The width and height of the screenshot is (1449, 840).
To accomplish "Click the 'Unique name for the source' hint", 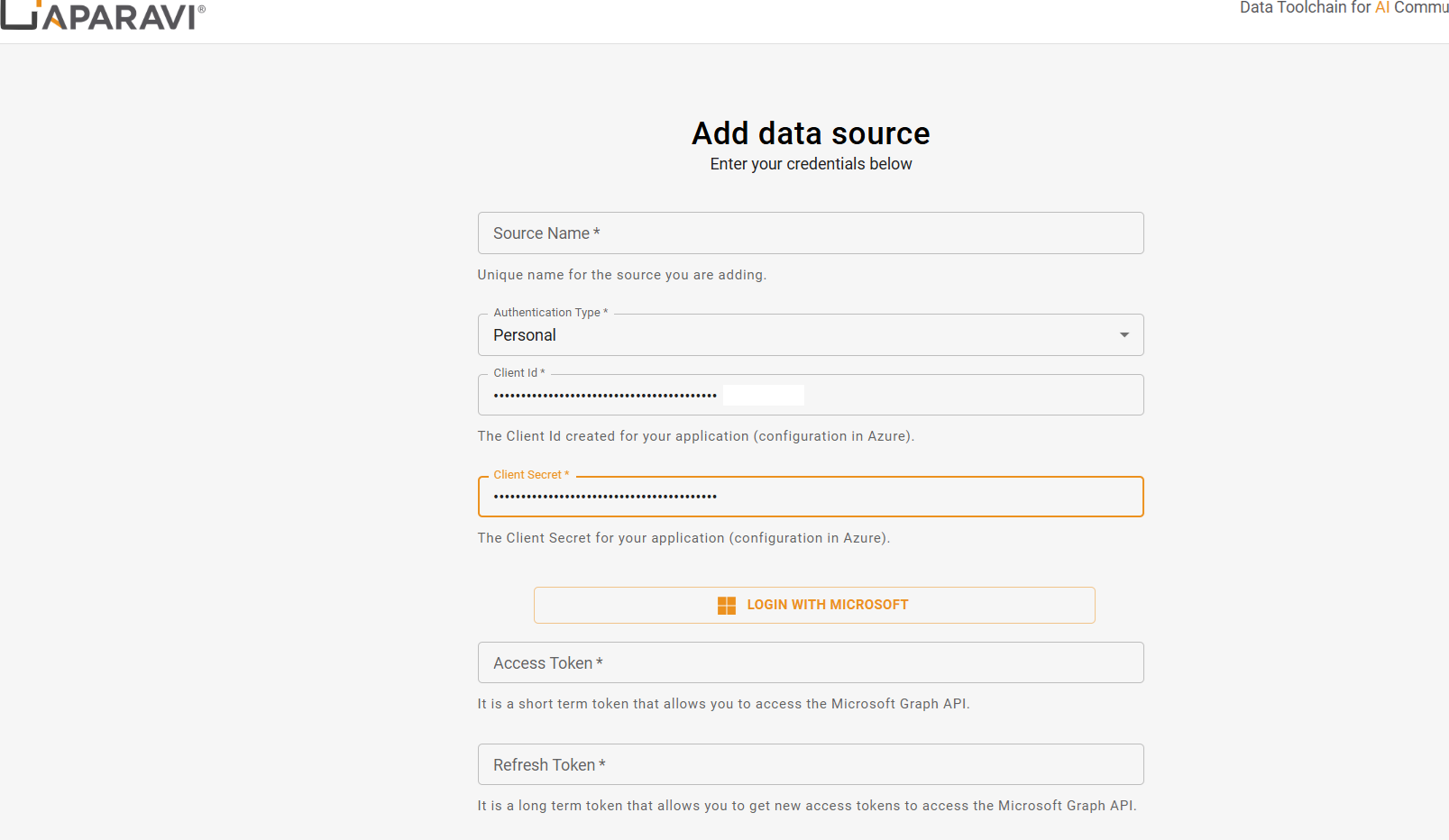I will [621, 275].
